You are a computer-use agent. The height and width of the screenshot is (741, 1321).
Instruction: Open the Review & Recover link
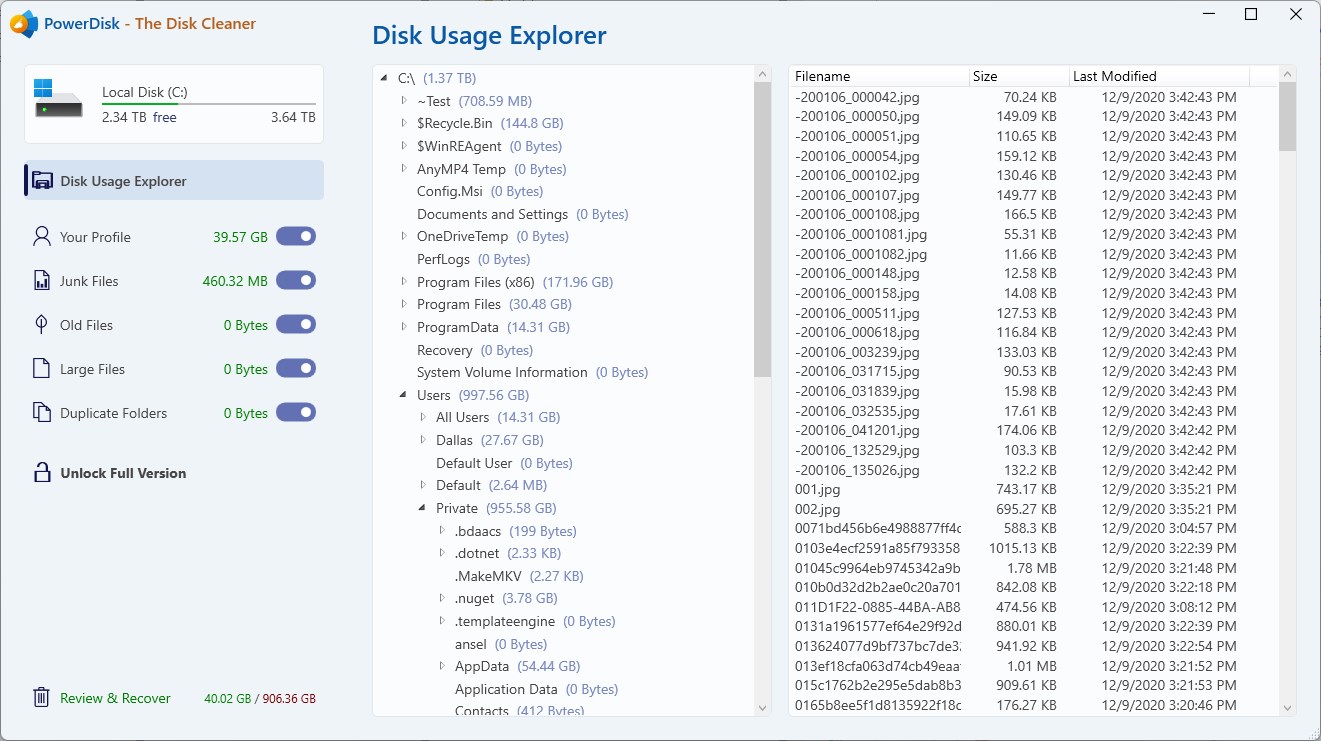point(115,698)
